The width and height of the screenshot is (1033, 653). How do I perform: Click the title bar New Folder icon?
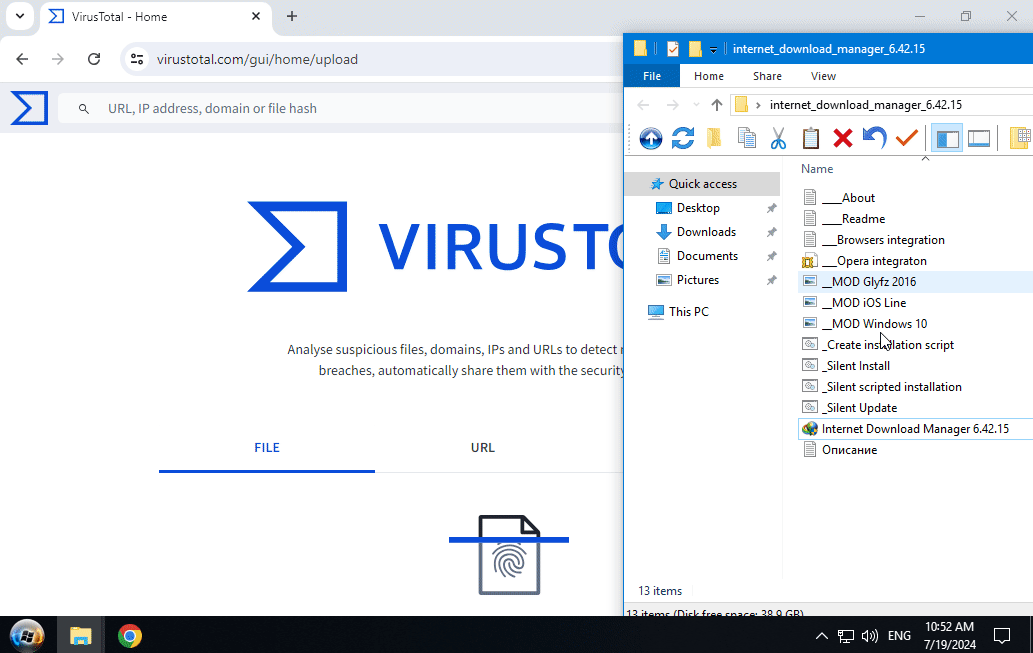[695, 49]
